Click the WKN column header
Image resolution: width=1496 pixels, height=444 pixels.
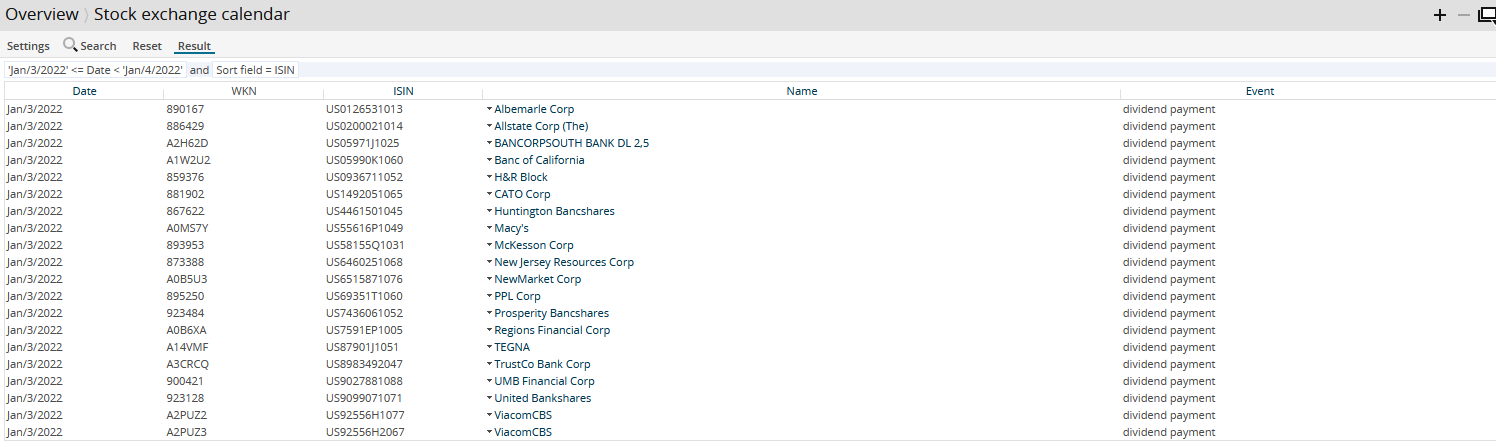[243, 91]
